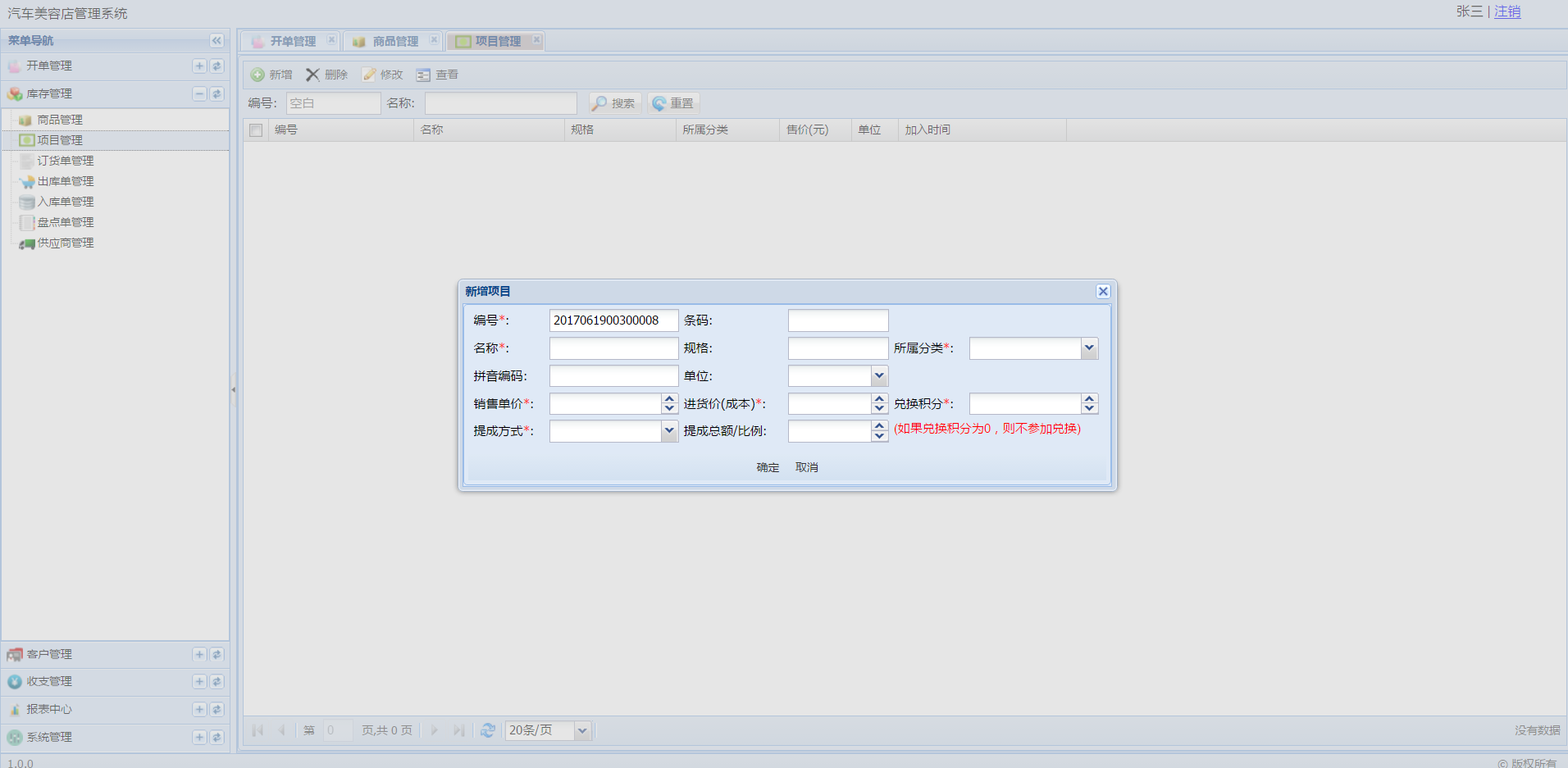Click the 修改 edit toolbar button
This screenshot has height=768, width=1568.
383,75
